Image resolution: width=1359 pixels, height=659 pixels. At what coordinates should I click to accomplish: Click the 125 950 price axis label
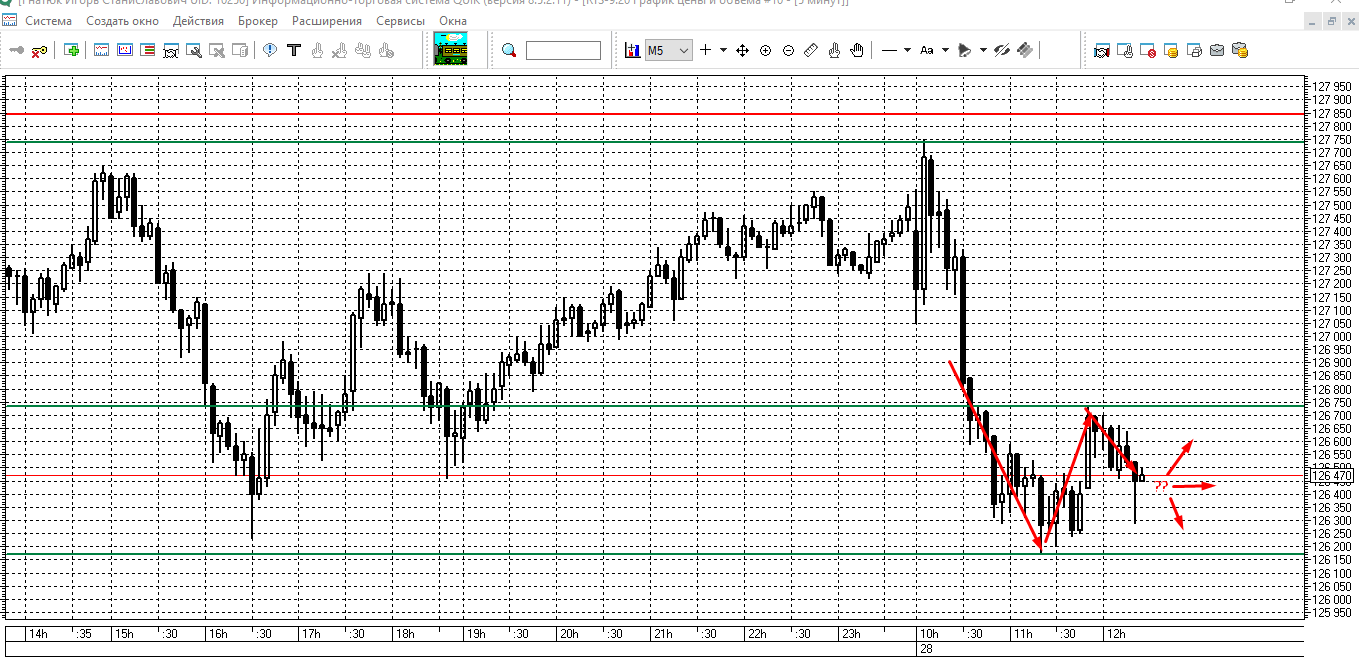1331,612
